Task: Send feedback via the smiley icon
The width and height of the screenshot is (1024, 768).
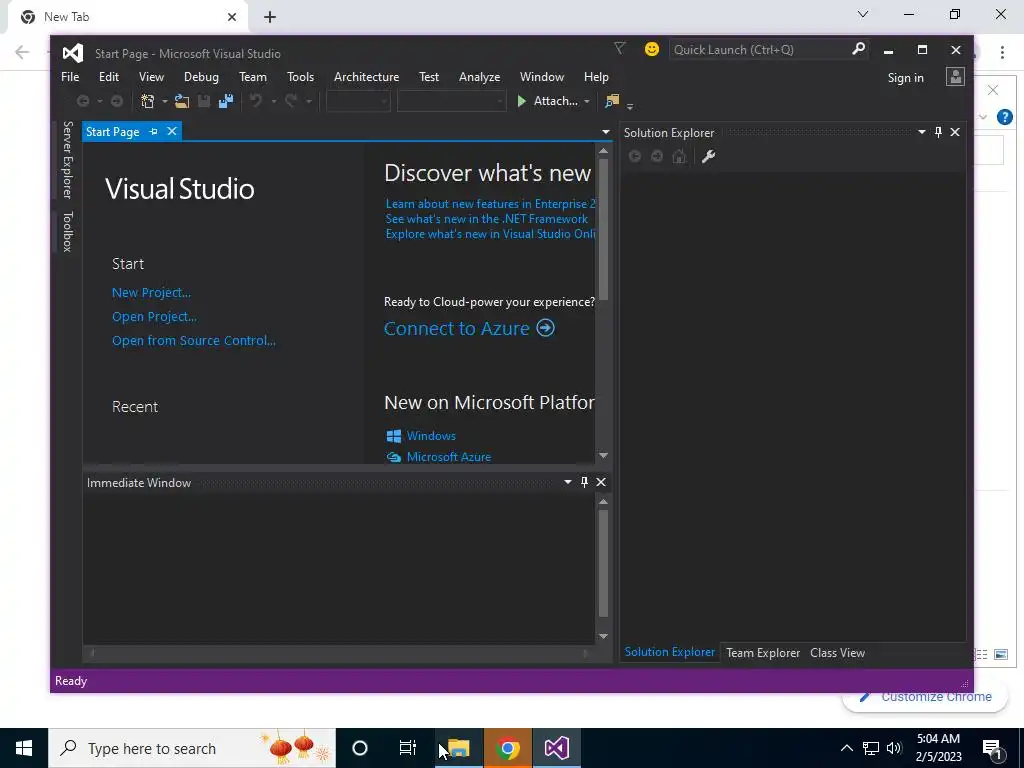Action: 651,49
